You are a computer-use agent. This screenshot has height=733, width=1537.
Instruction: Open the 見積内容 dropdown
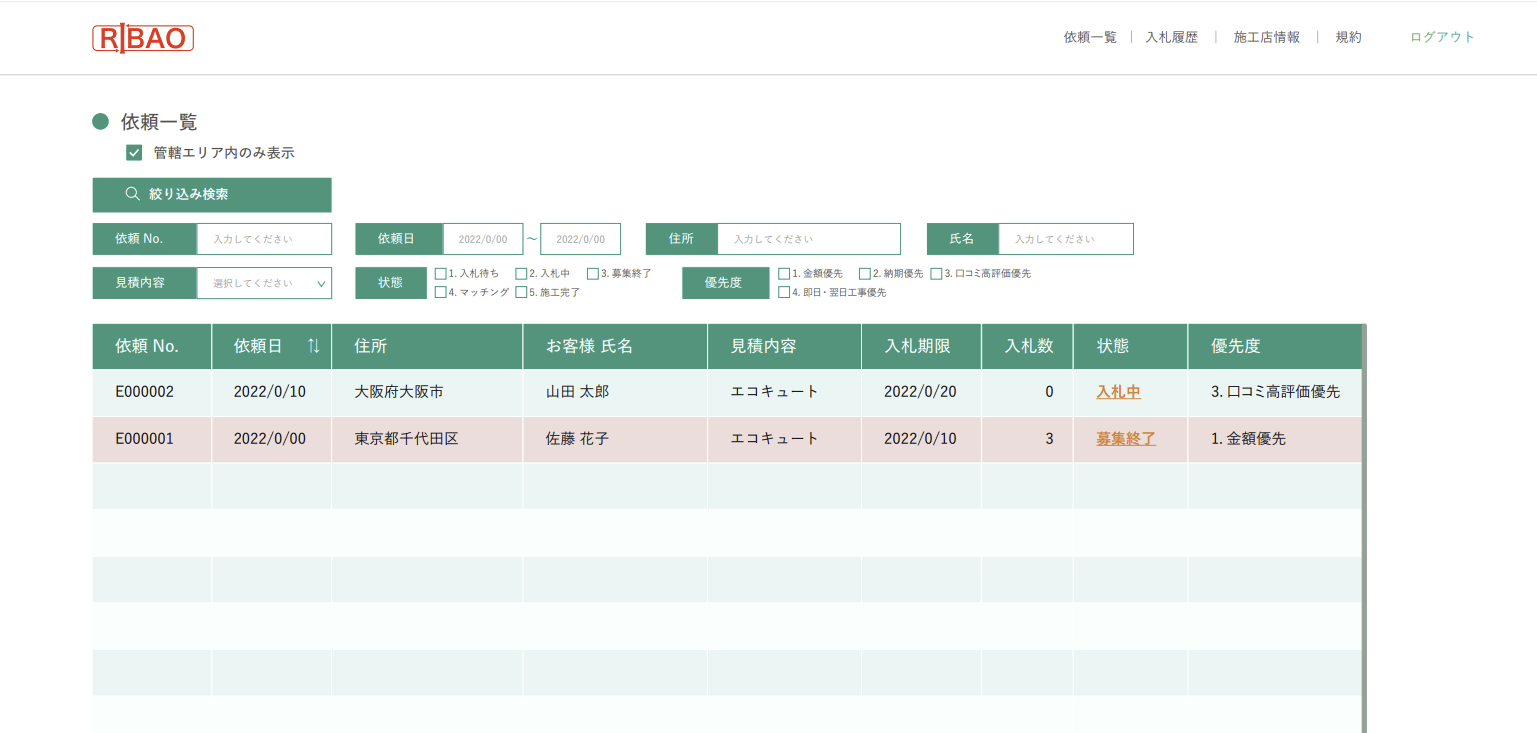click(x=264, y=283)
